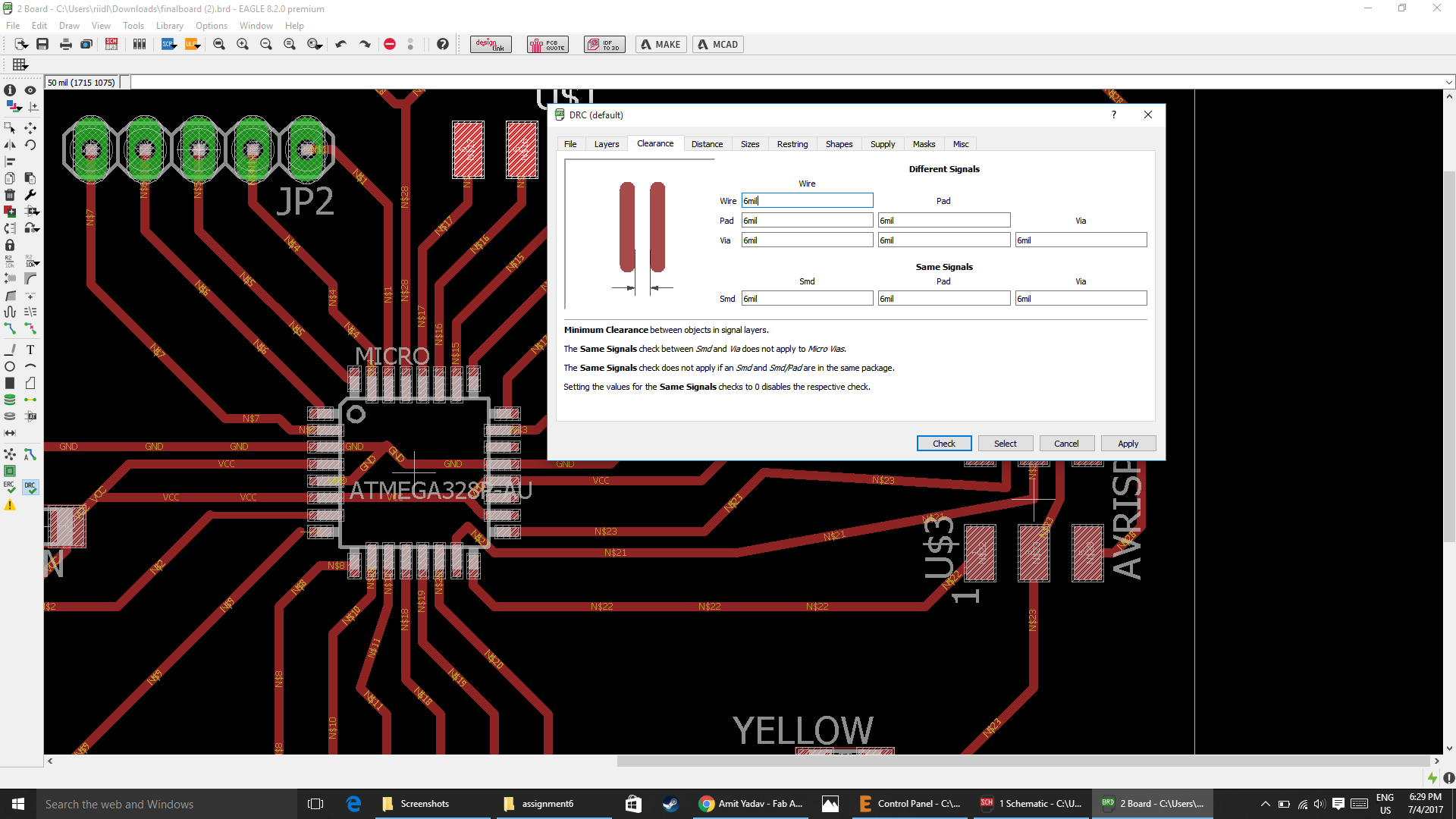Image resolution: width=1456 pixels, height=819 pixels.
Task: Select the Circle draw tool
Action: [x=10, y=366]
